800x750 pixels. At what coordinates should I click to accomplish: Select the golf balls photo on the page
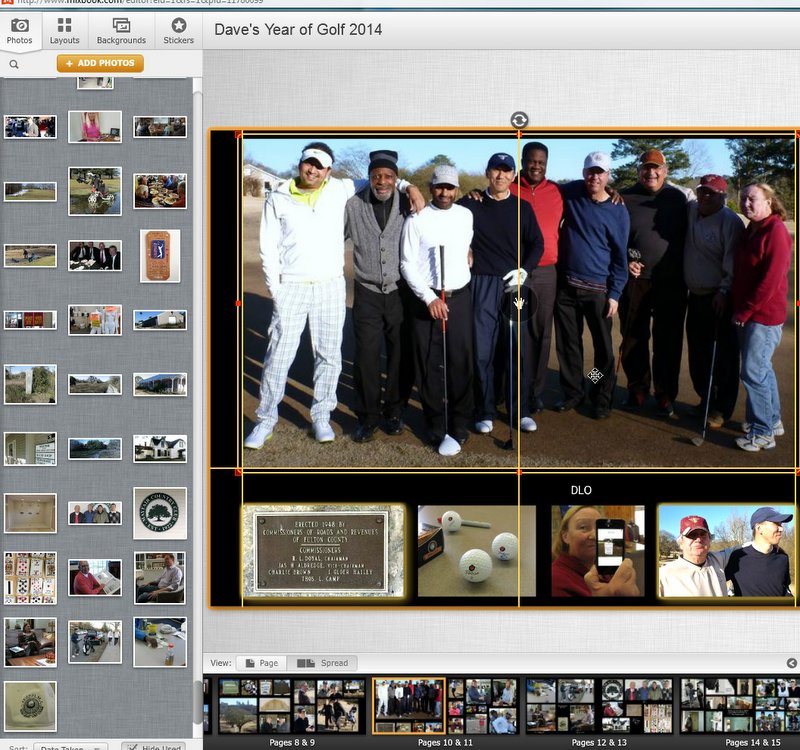pos(477,551)
